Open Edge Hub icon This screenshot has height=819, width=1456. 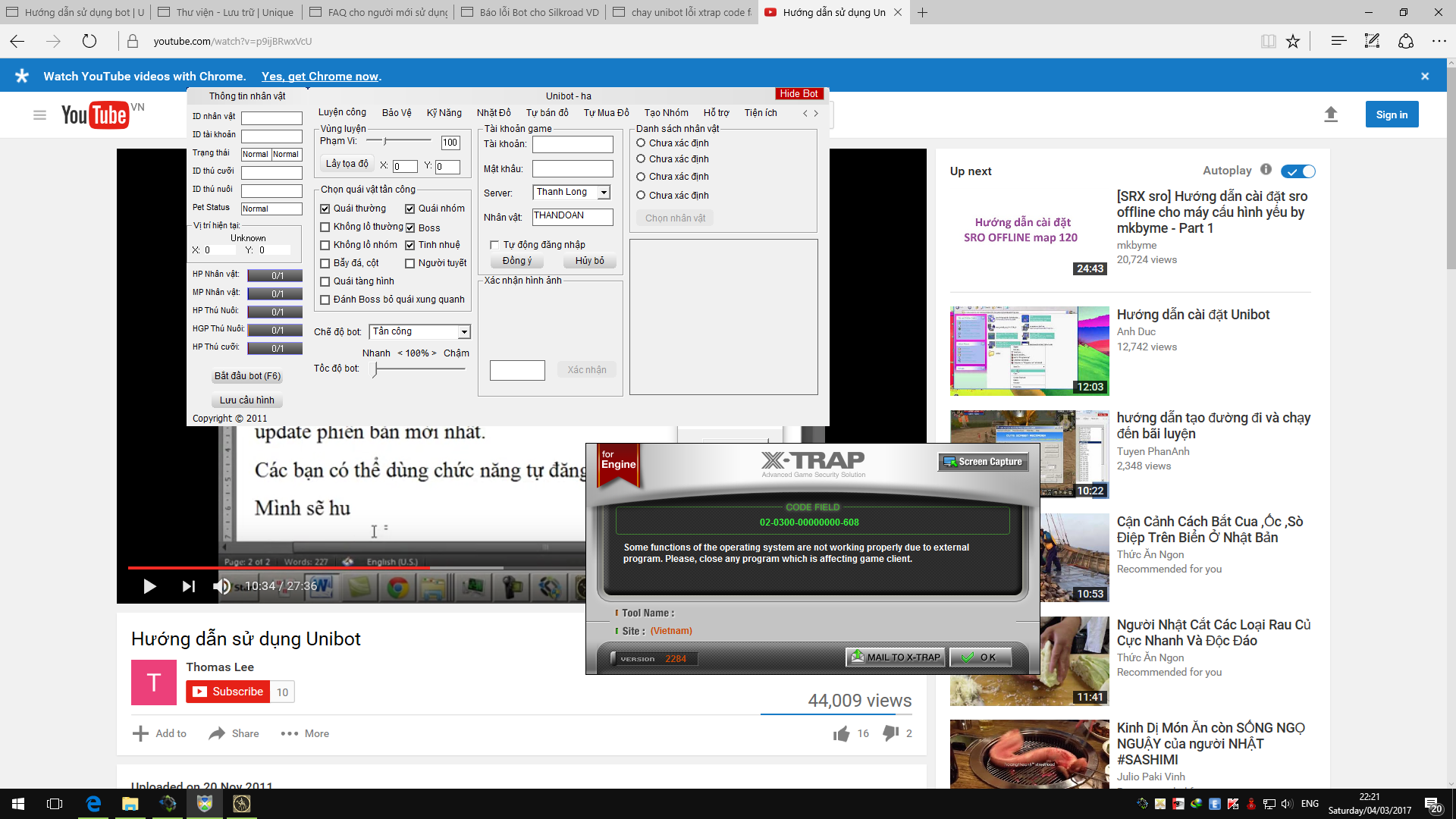tap(1338, 41)
